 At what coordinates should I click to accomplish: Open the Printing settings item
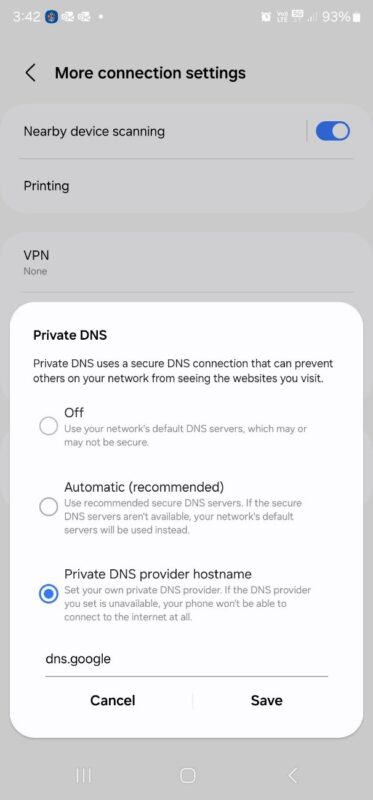coord(186,186)
